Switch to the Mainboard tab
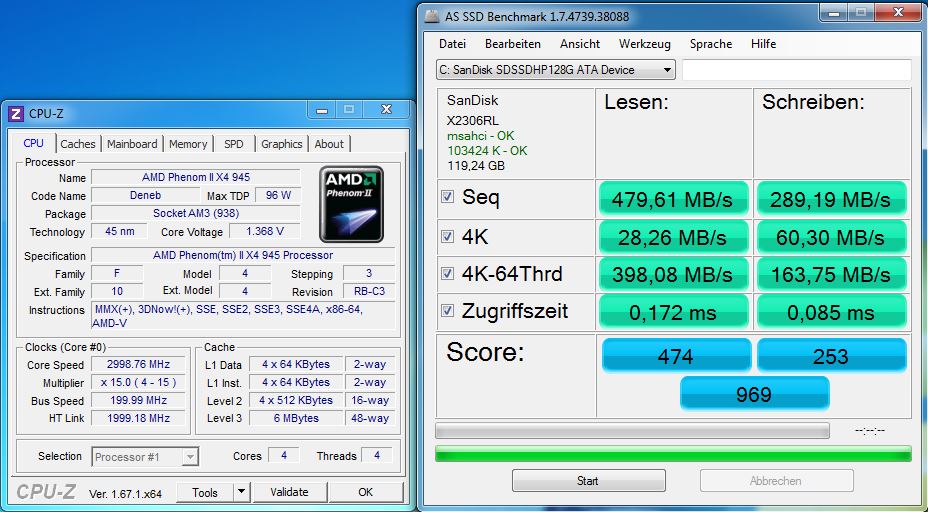This screenshot has height=512, width=928. [x=132, y=144]
